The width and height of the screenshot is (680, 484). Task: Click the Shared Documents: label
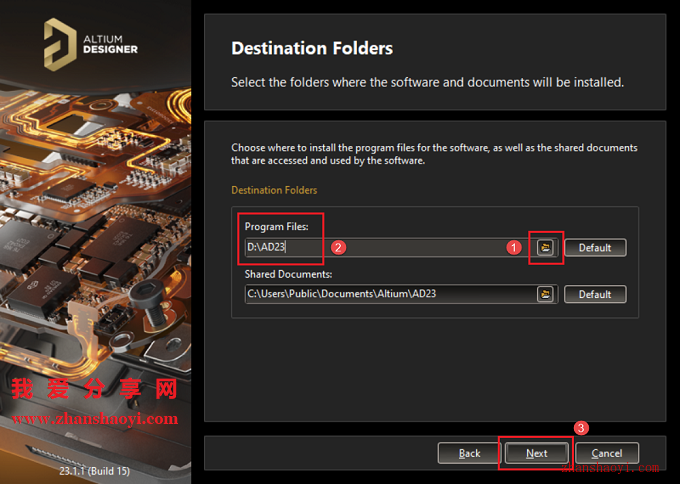pos(288,274)
